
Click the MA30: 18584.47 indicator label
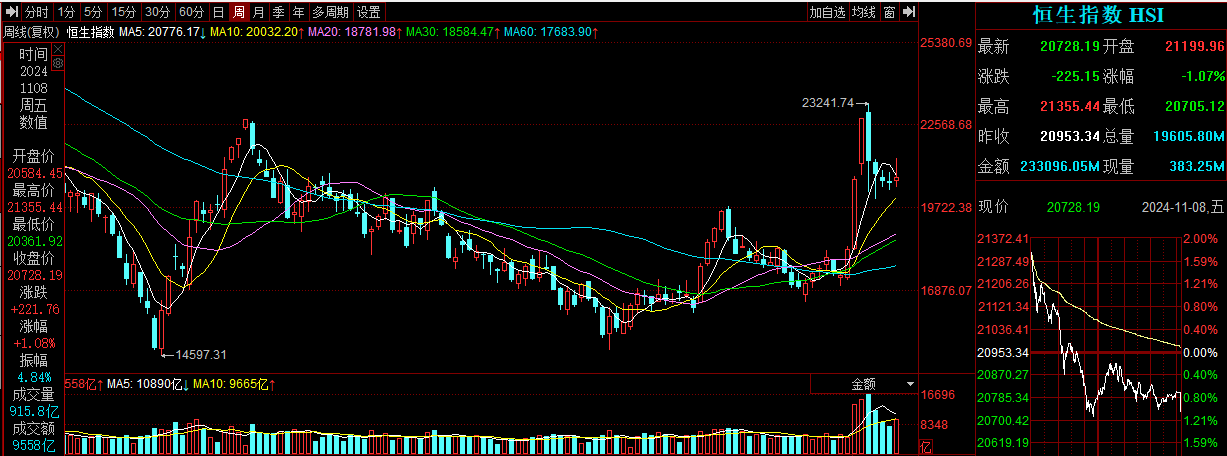tap(451, 32)
